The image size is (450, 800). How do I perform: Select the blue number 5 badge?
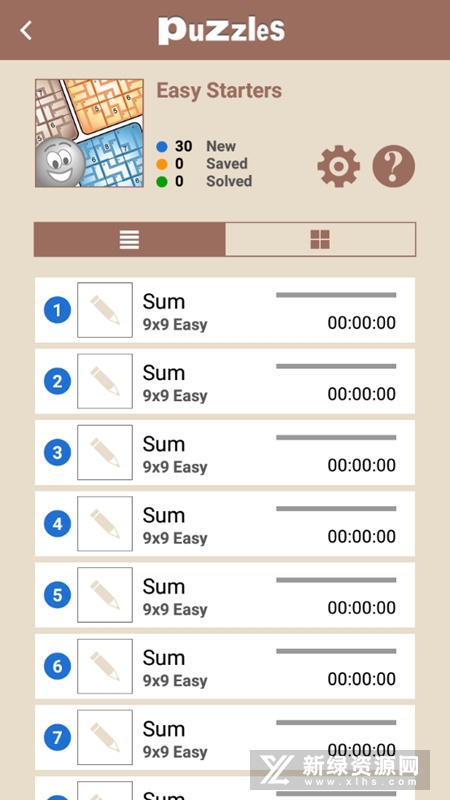57,595
